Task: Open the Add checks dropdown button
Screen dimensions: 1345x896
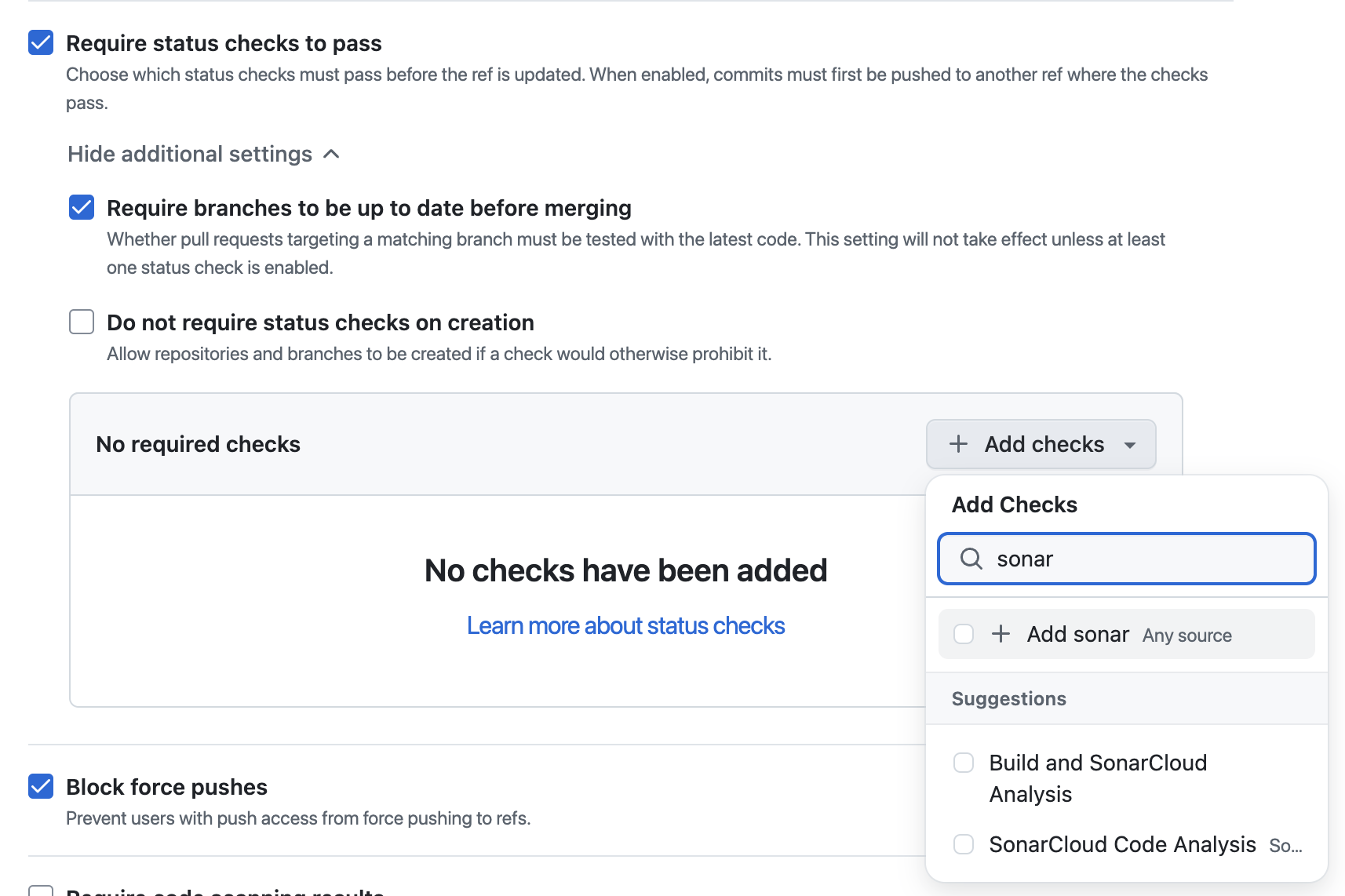Action: 1041,444
